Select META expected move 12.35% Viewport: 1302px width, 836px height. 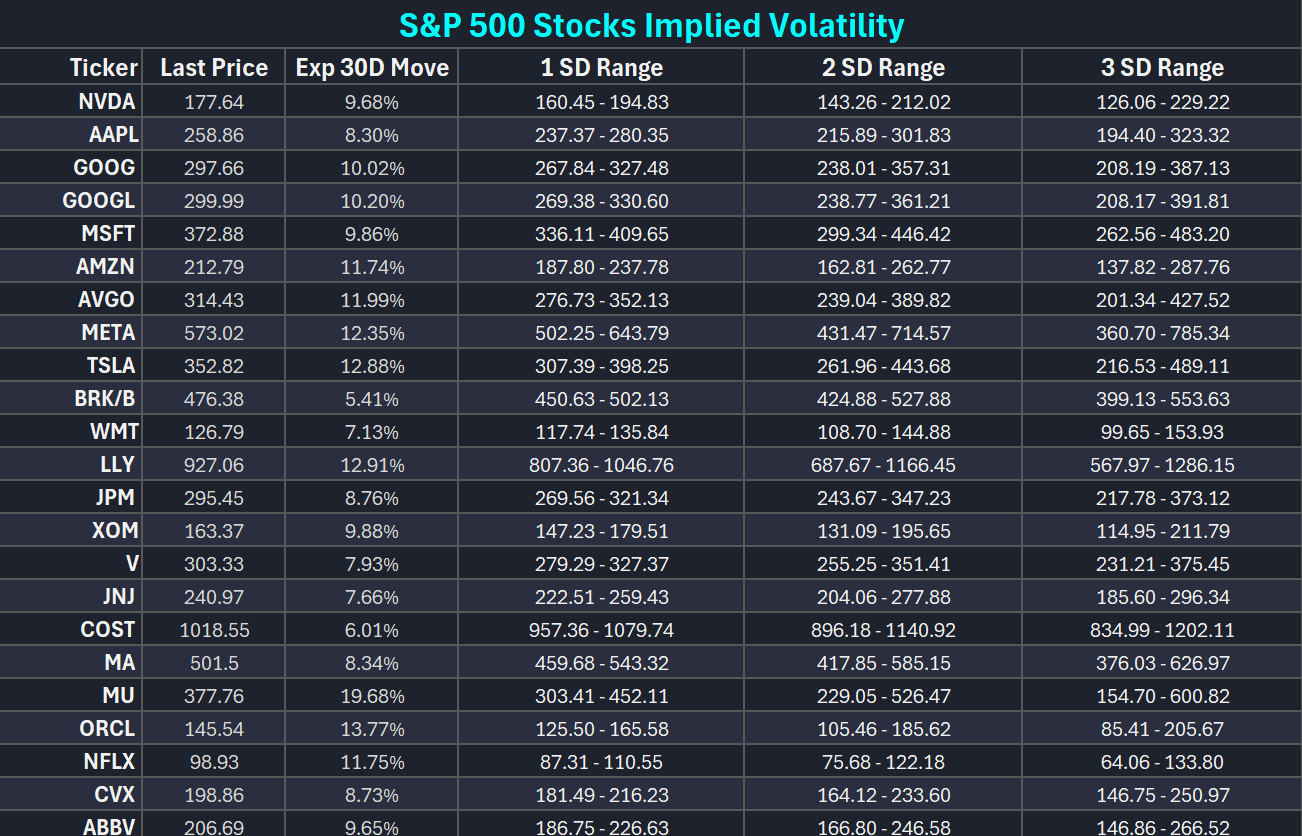372,333
